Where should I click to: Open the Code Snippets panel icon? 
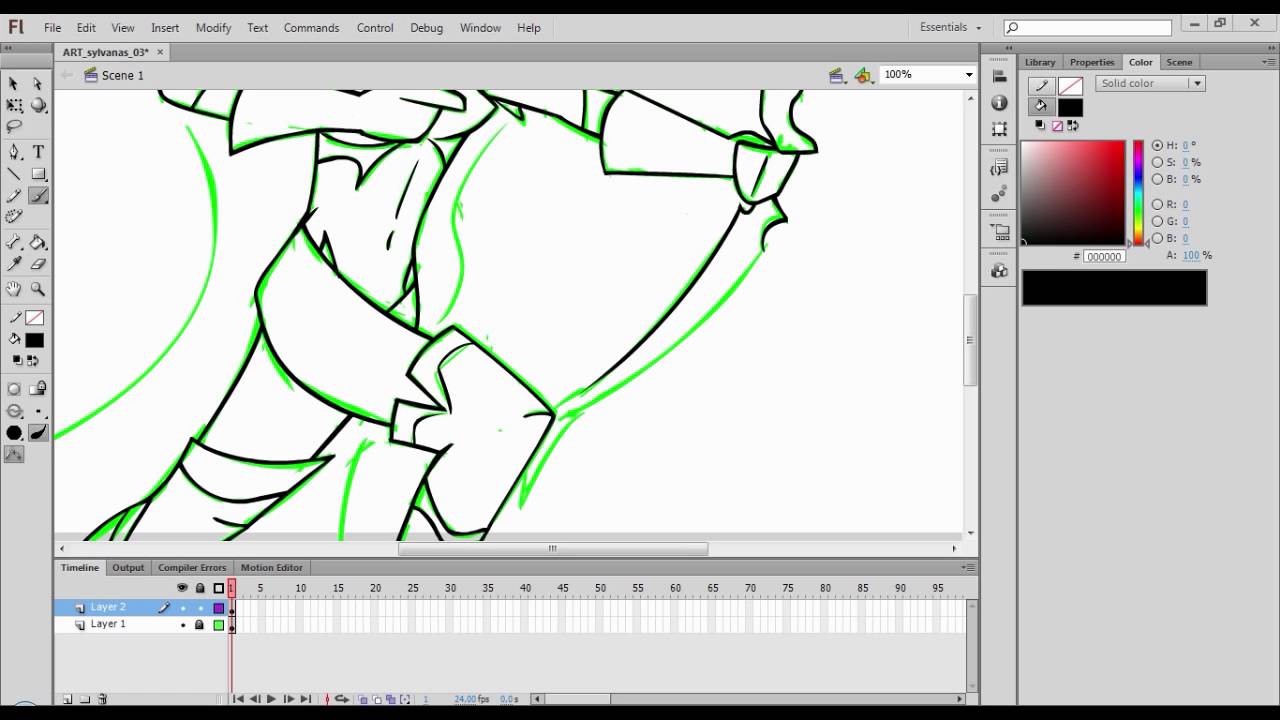point(999,168)
